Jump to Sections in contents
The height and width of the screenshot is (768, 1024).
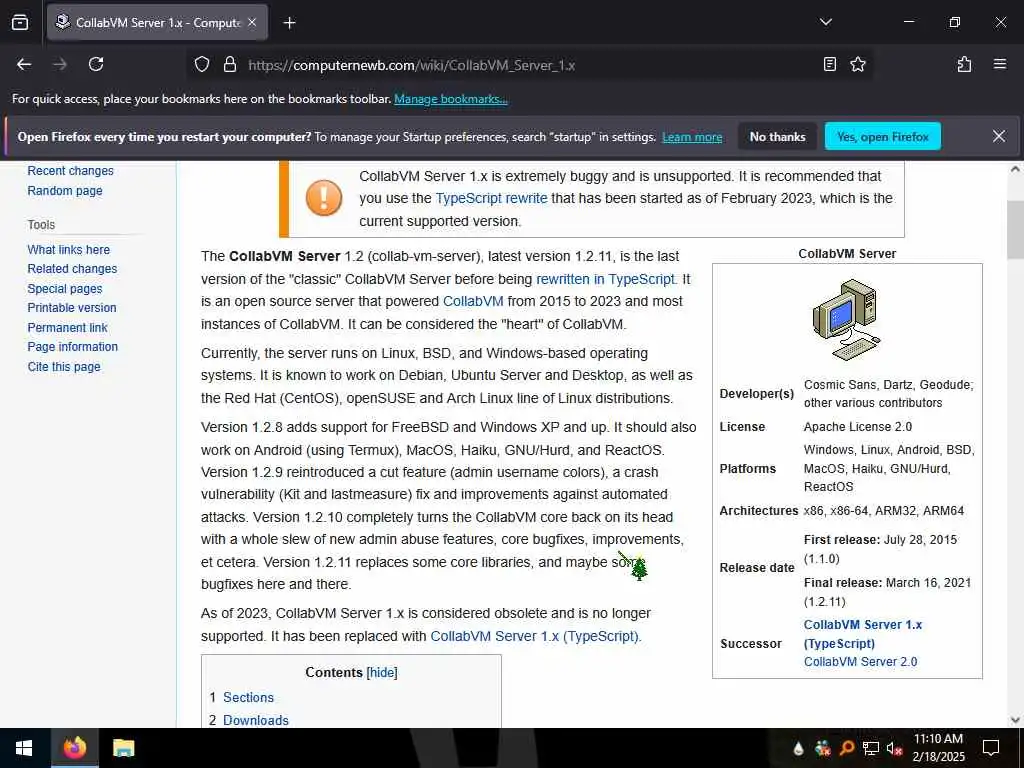coord(248,697)
